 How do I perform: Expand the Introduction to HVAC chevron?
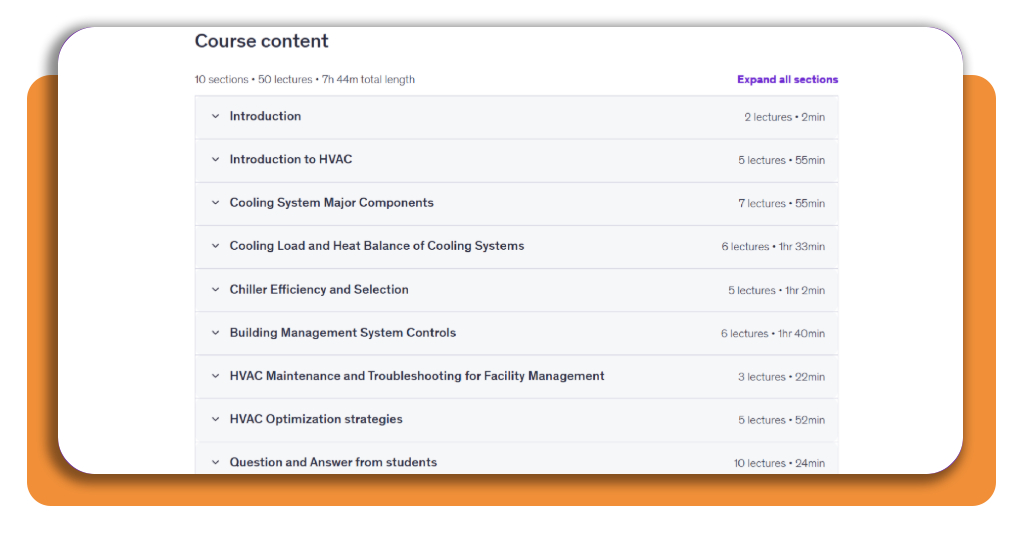pos(216,159)
